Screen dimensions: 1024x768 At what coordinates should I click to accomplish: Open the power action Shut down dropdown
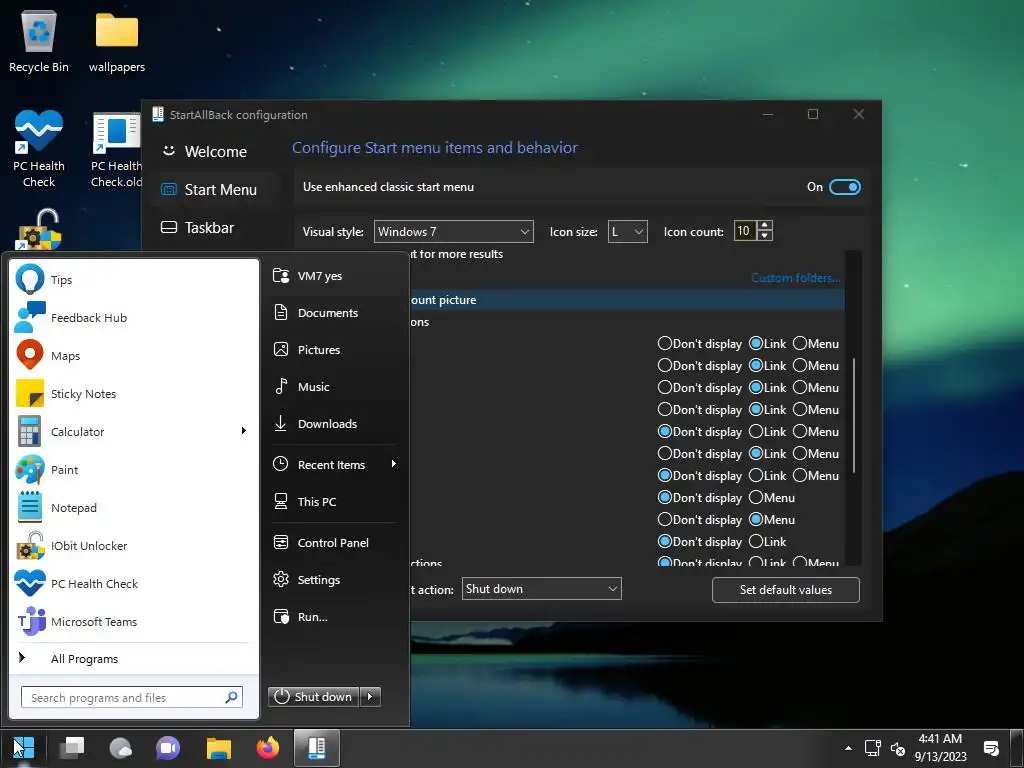[x=541, y=588]
